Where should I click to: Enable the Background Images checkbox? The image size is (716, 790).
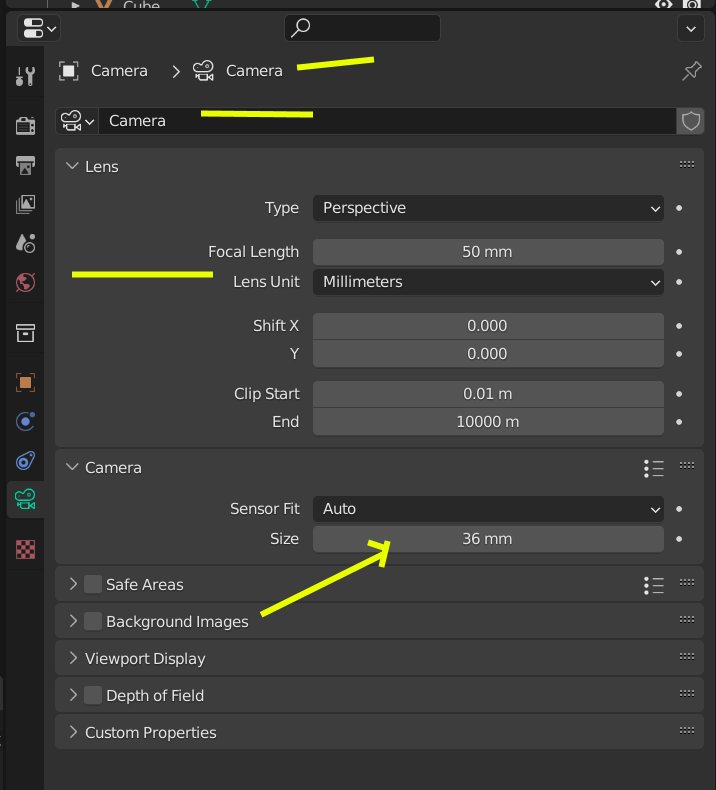pyautogui.click(x=93, y=621)
